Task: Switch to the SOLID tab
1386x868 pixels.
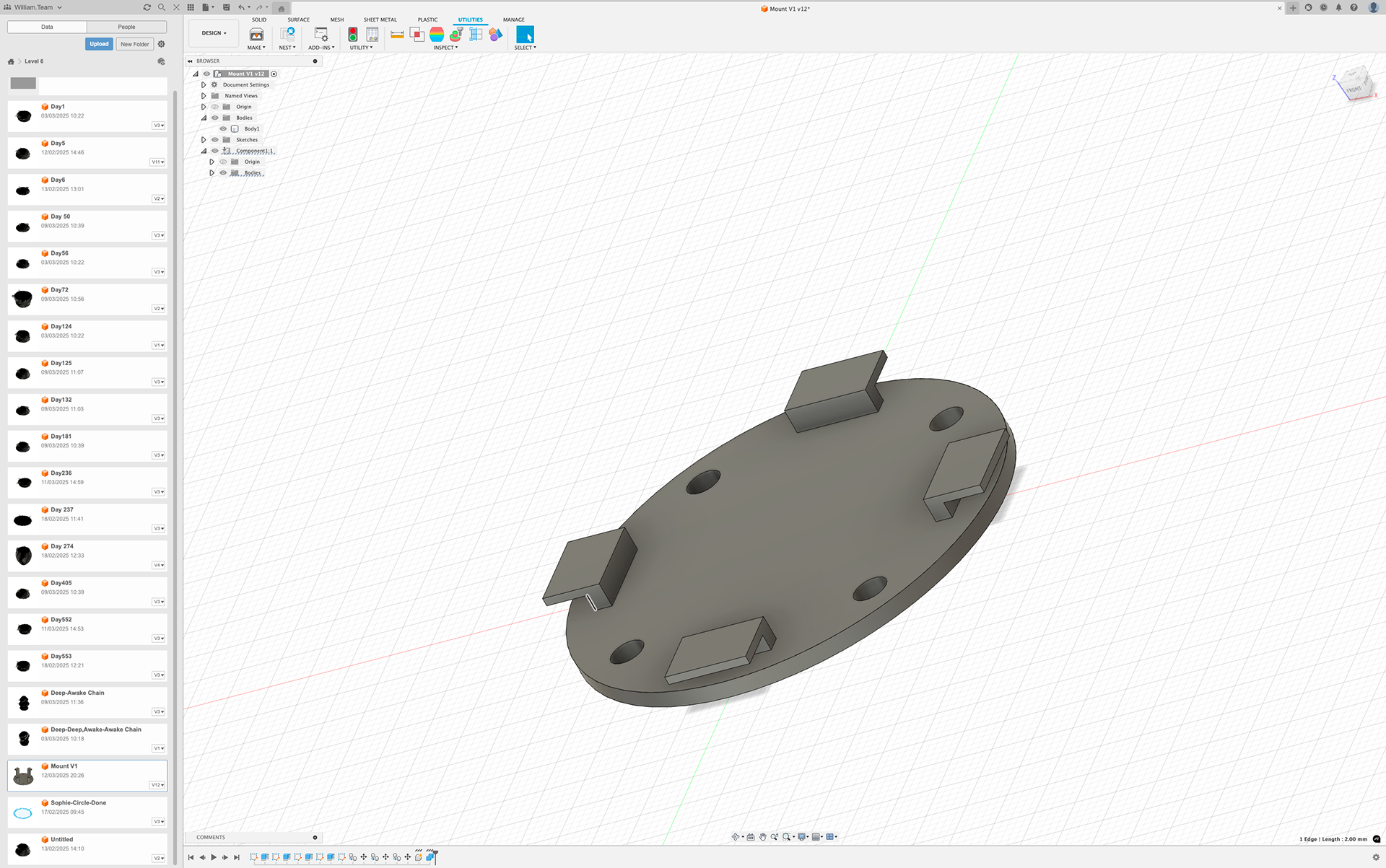Action: pos(259,19)
